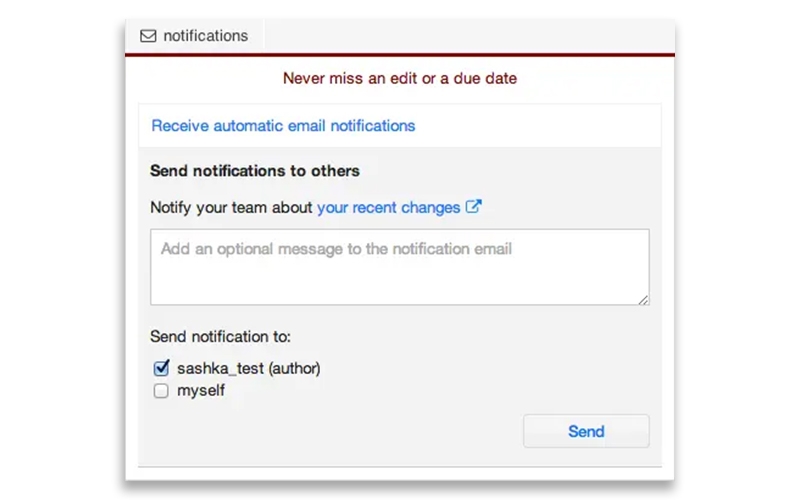Click the 'Notify your team about' text

coord(231,208)
